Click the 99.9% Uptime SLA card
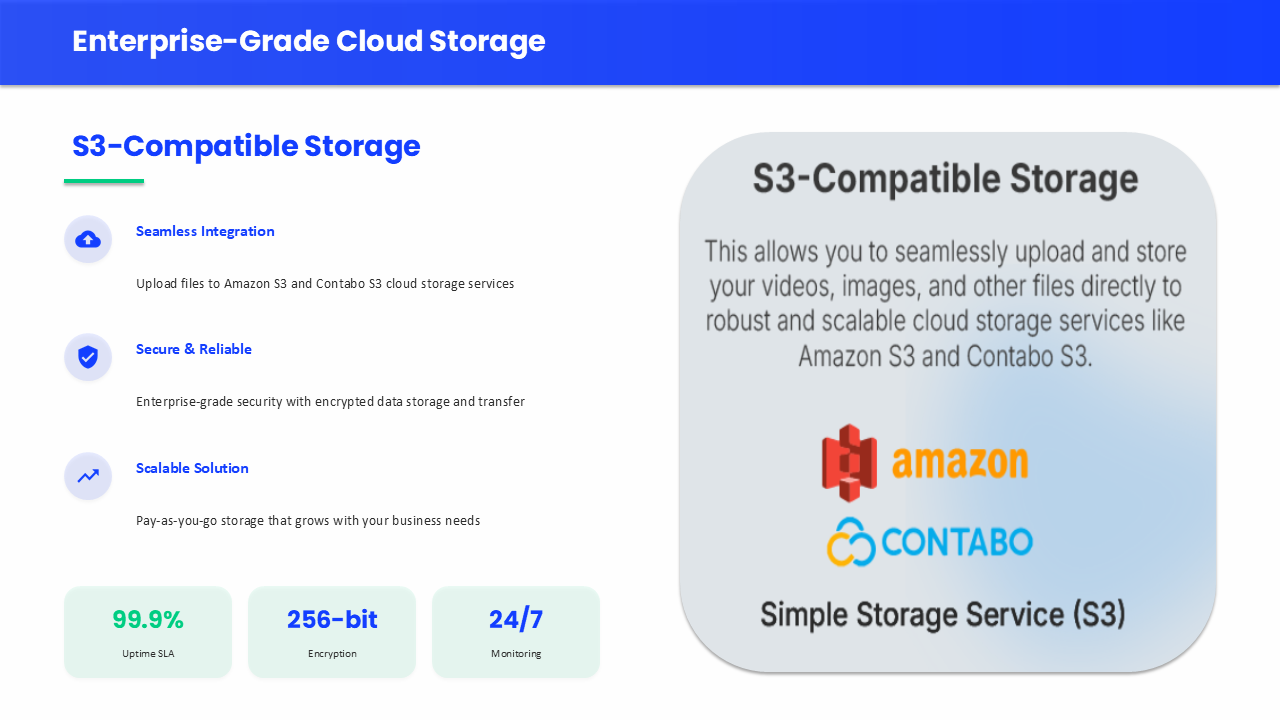1280x720 pixels. 148,632
